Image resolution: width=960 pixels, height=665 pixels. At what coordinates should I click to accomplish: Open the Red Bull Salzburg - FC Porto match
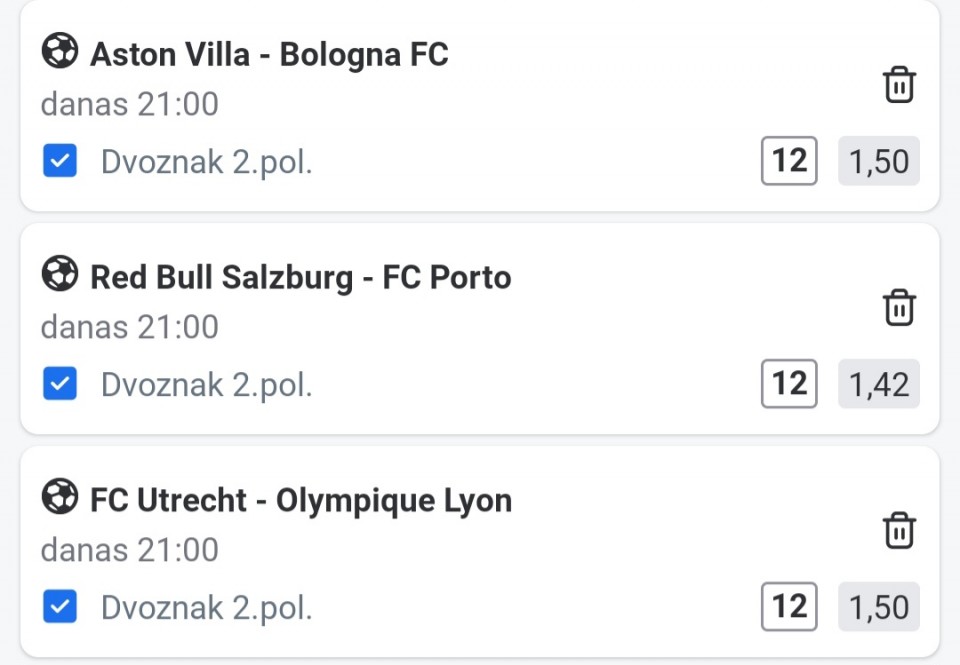tap(300, 277)
